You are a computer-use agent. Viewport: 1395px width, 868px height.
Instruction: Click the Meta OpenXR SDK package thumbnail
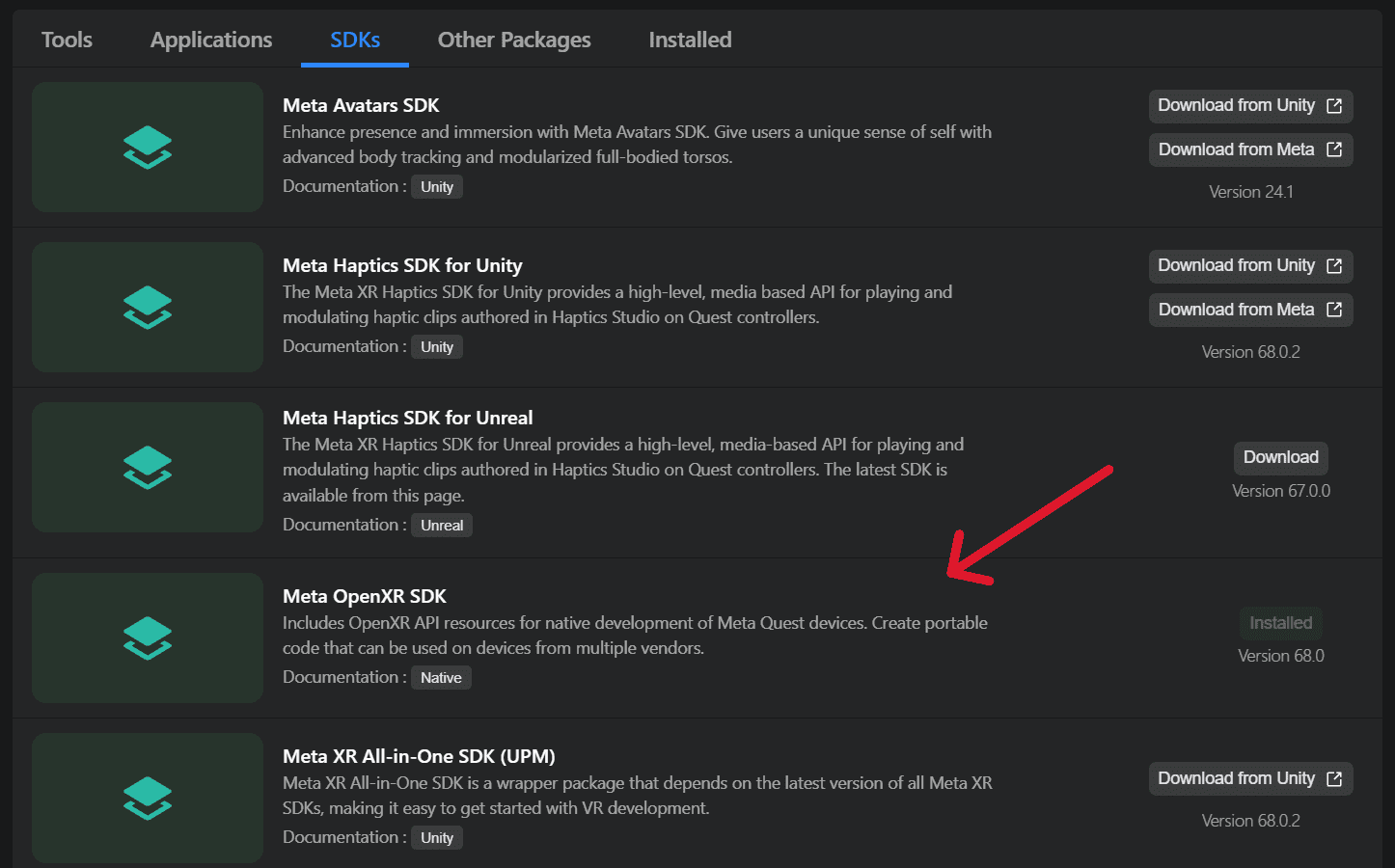[x=148, y=637]
